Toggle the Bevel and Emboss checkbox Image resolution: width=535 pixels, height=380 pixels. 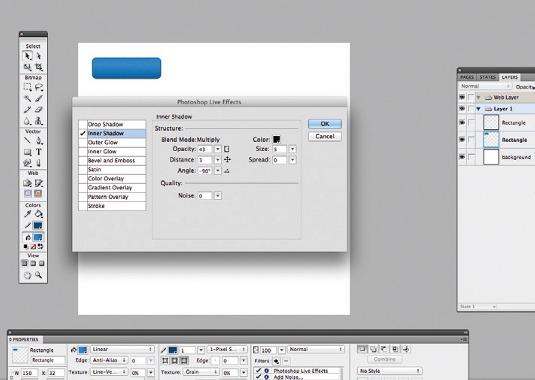click(x=83, y=160)
